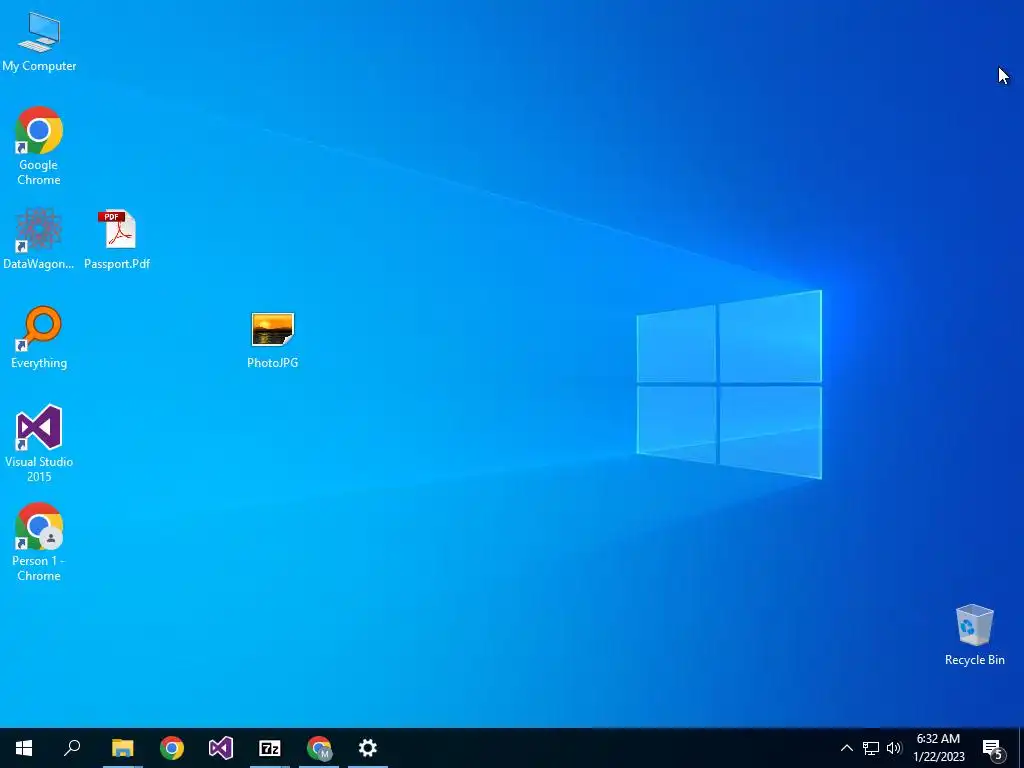1024x768 pixels.
Task: Open Visual Studio from the taskbar
Action: click(x=221, y=748)
